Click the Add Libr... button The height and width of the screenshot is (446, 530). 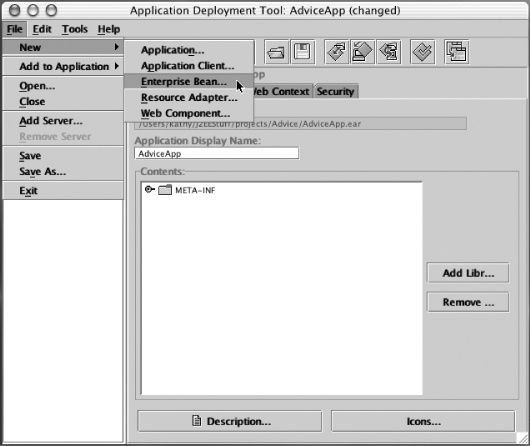468,273
